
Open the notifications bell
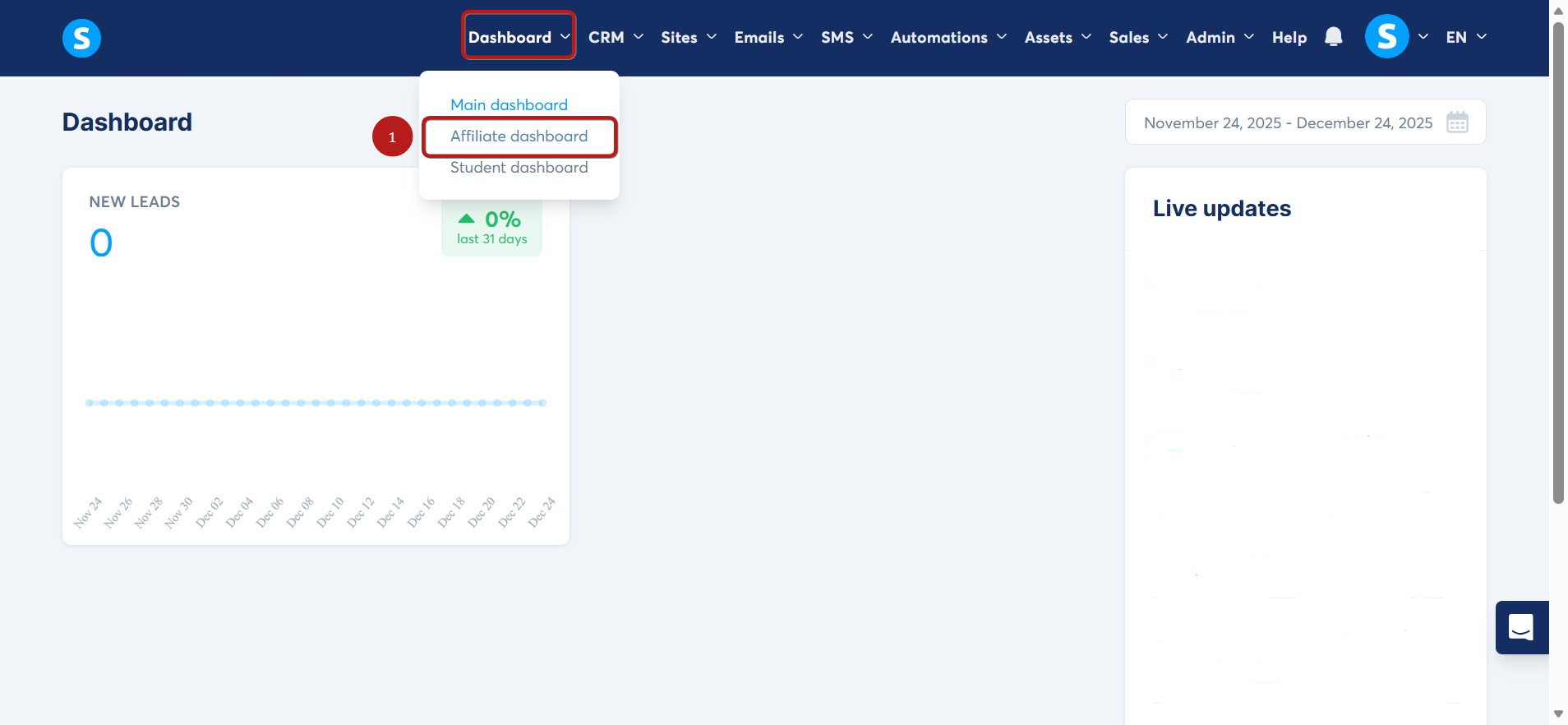[1334, 37]
